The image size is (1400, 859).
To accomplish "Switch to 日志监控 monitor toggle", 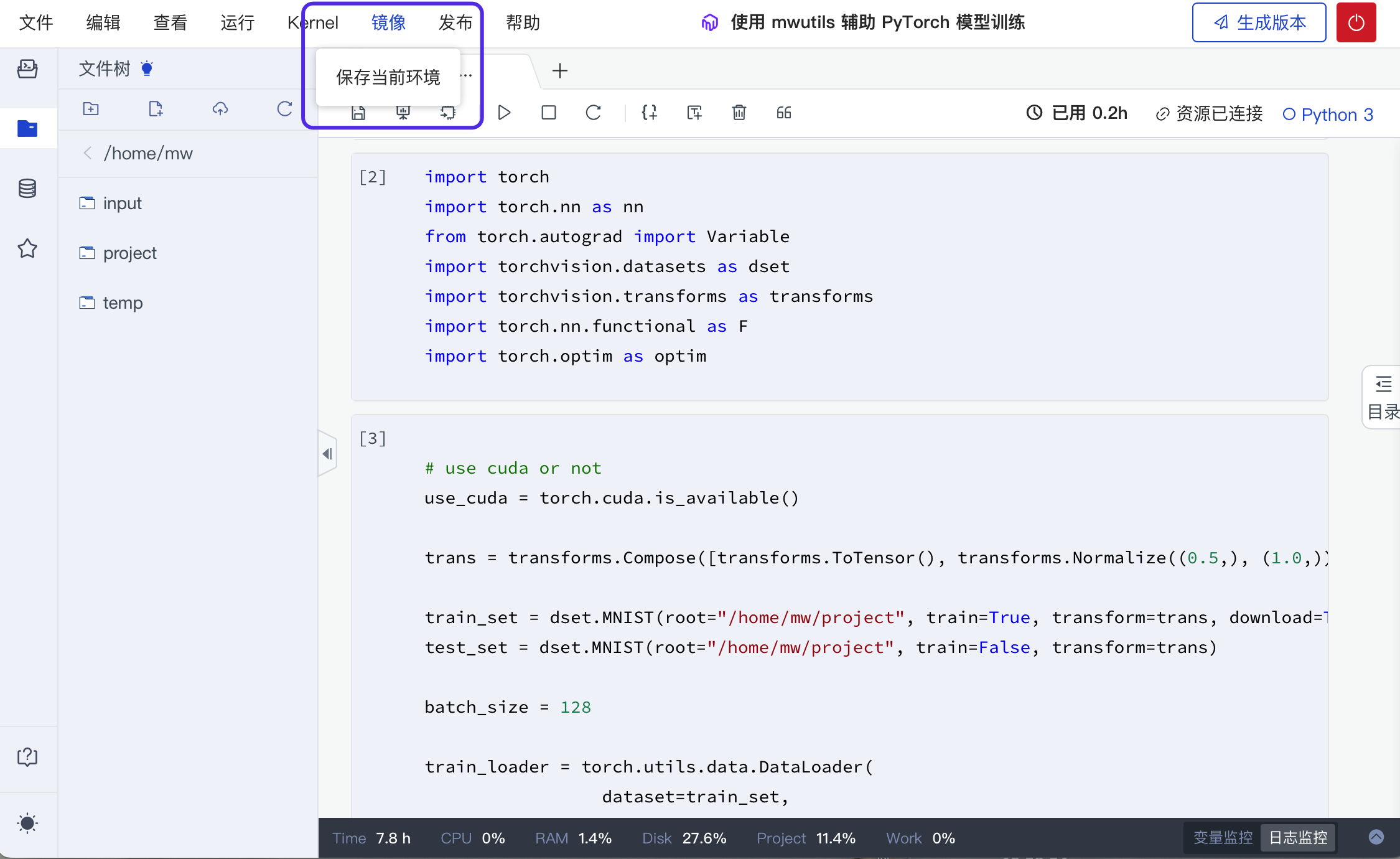I will point(1298,838).
